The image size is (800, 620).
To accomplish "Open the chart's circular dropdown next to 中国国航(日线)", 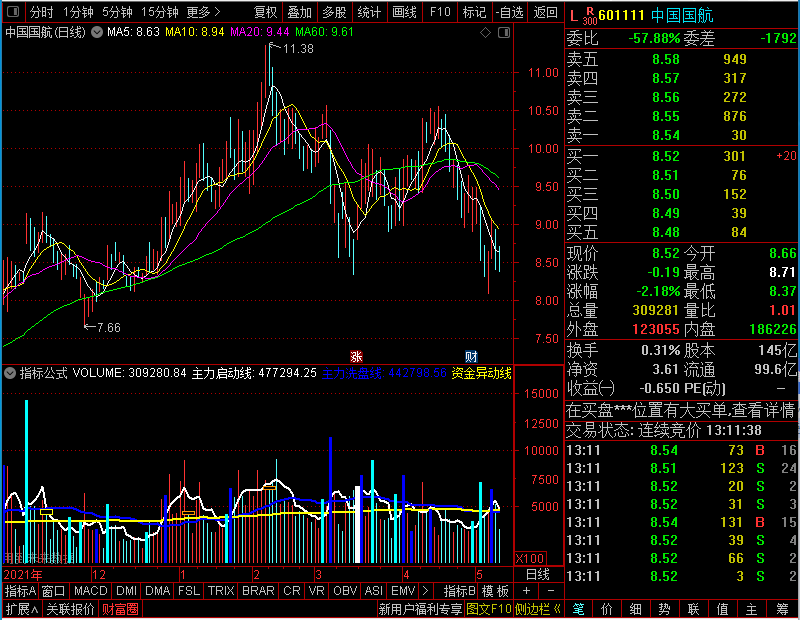I will click(x=97, y=32).
